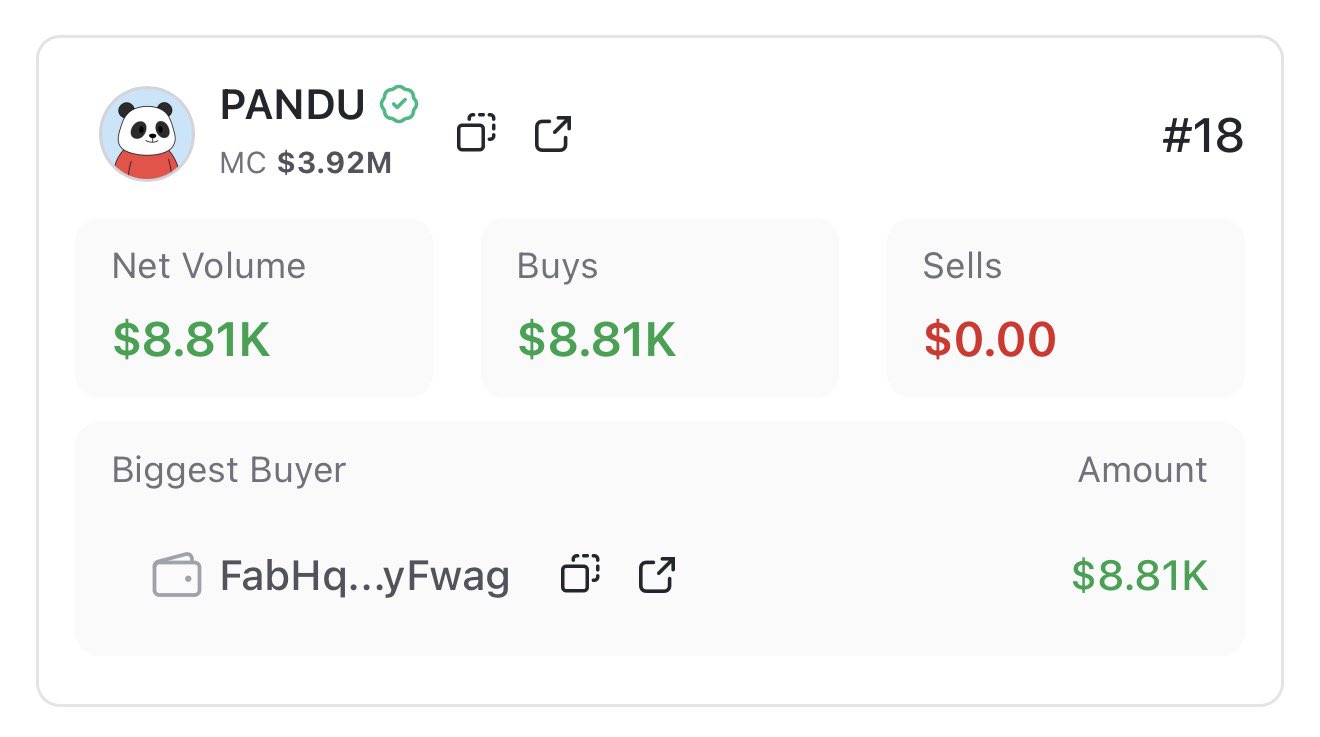Click the Amount column header
This screenshot has height=737, width=1320.
1142,470
